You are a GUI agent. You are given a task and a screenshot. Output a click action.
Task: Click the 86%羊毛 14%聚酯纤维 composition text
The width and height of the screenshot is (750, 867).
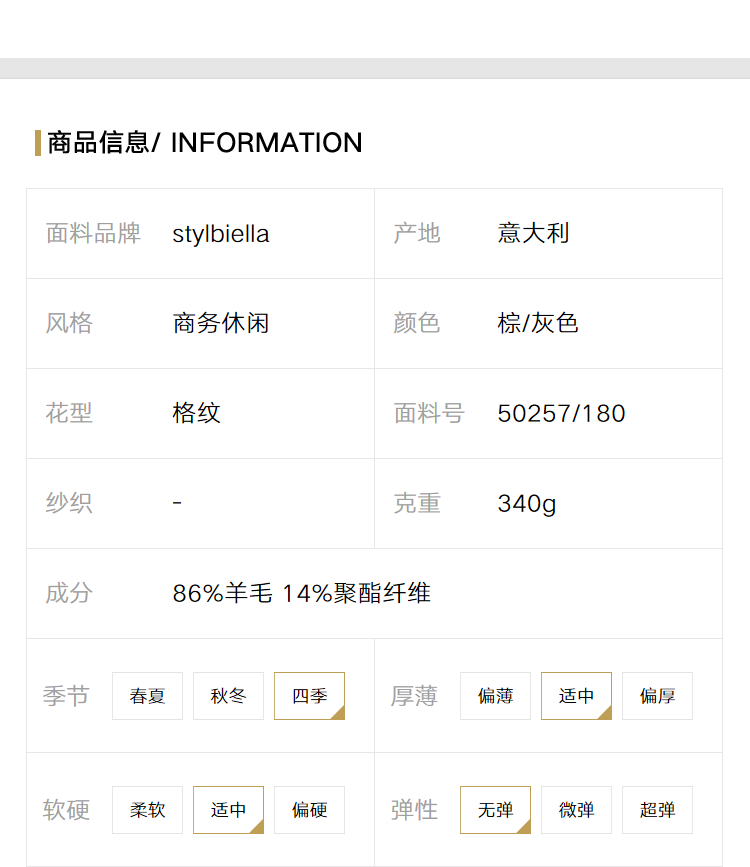tap(301, 593)
